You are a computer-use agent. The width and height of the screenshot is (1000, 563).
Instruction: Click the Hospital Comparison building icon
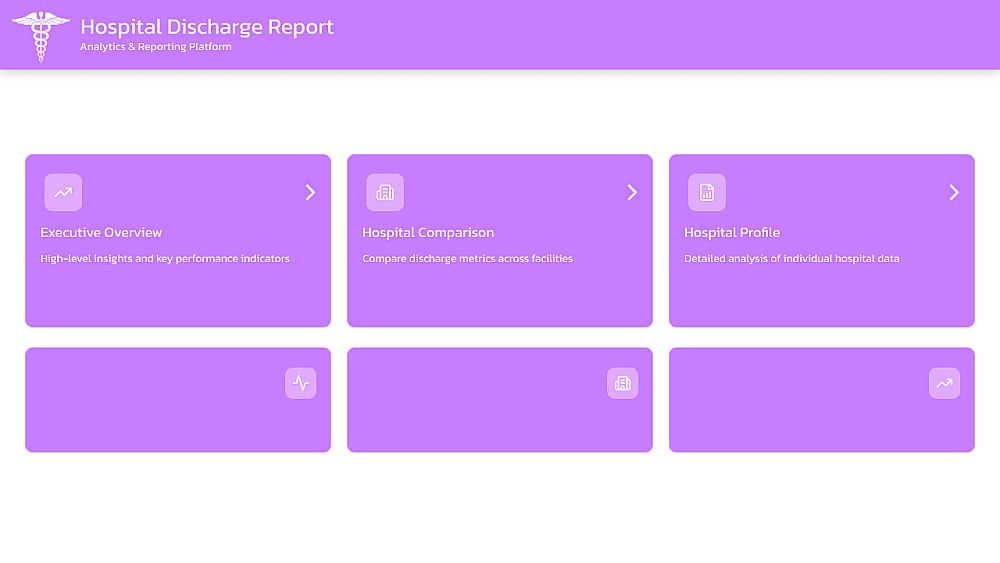(x=385, y=192)
